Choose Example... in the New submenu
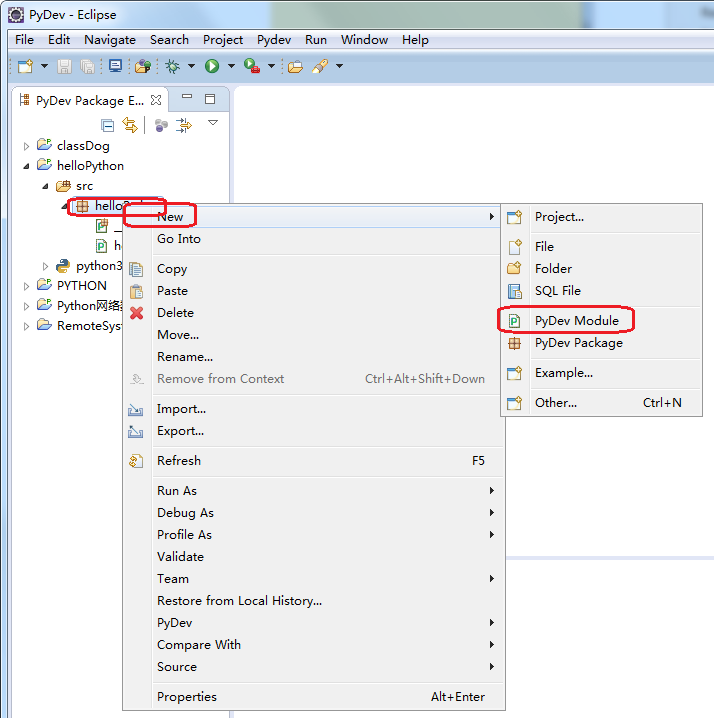Viewport: 714px width, 718px height. pos(601,373)
